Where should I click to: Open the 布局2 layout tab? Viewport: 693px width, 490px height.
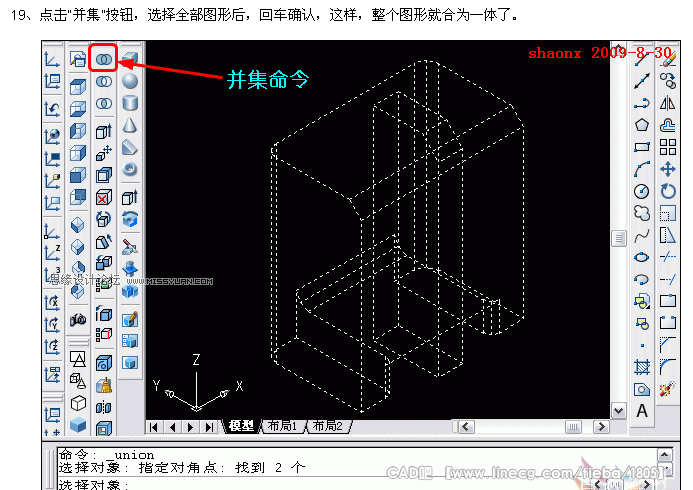tap(327, 426)
